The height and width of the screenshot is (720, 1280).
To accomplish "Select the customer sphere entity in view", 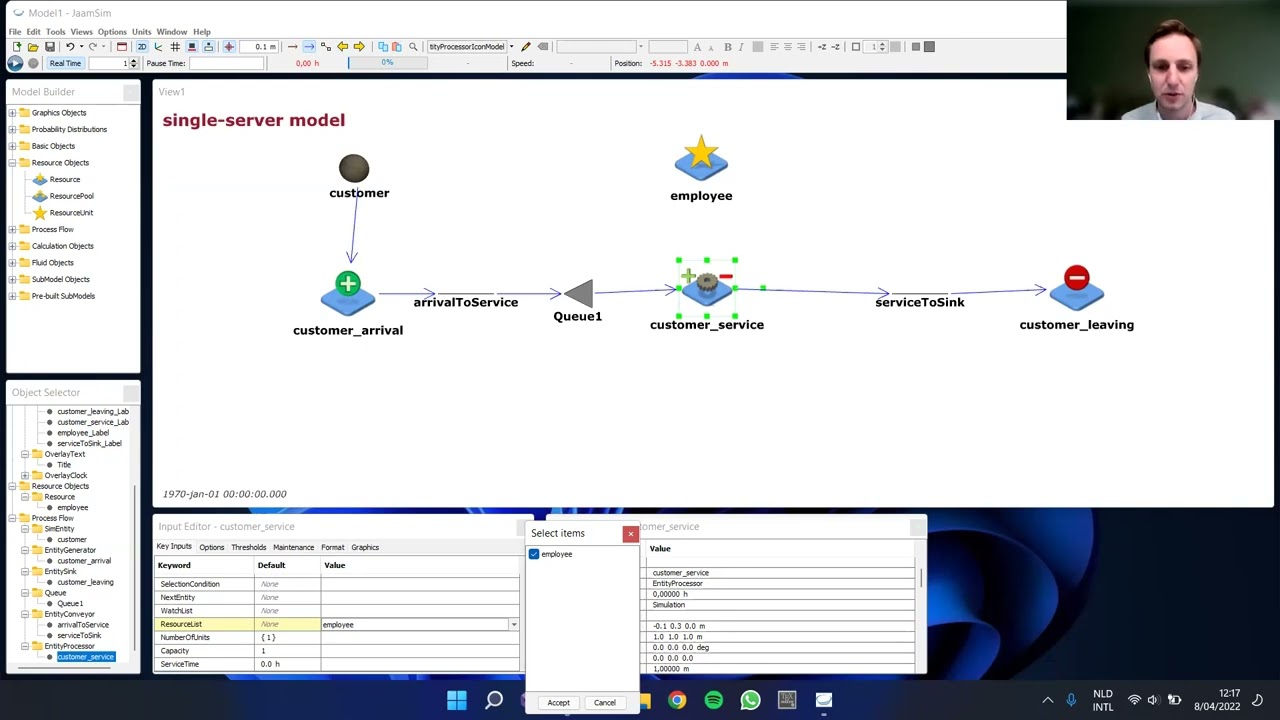I will pyautogui.click(x=354, y=168).
